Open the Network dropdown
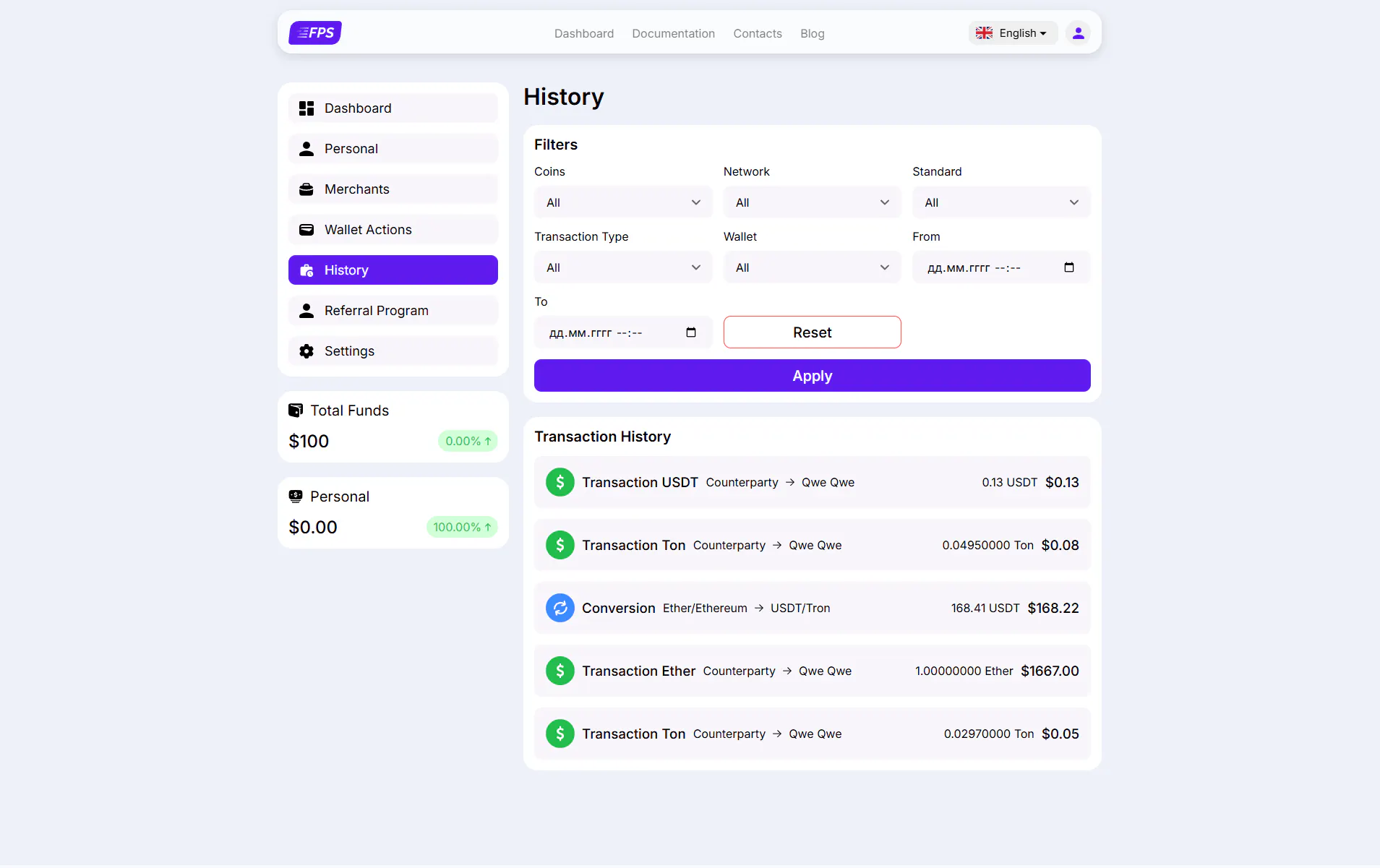 click(812, 202)
